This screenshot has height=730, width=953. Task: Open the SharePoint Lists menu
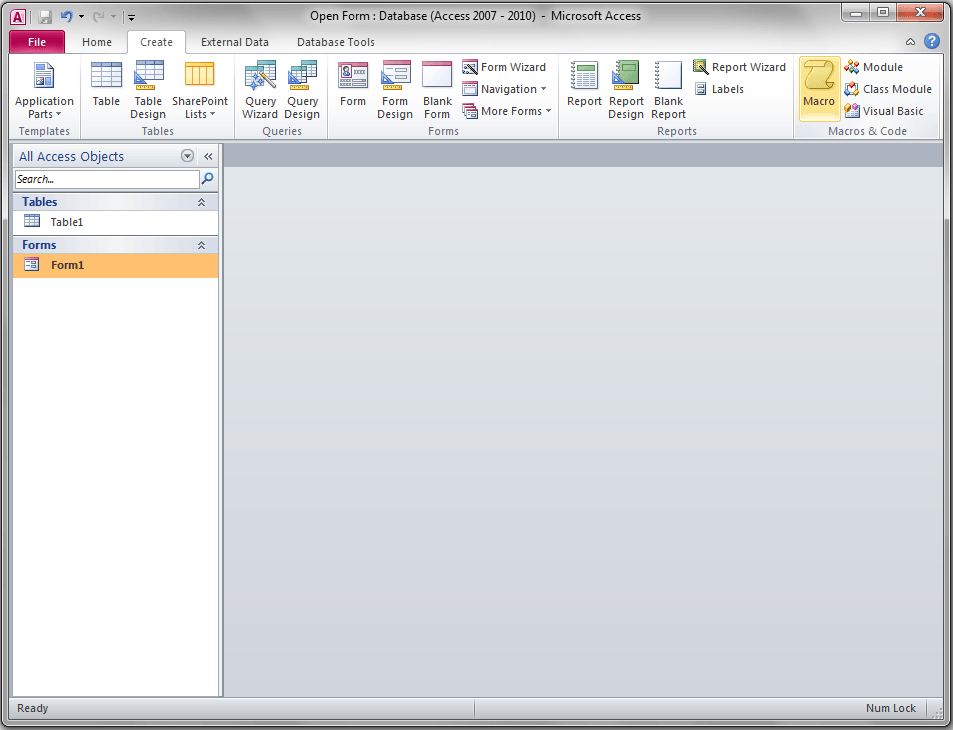pos(200,90)
